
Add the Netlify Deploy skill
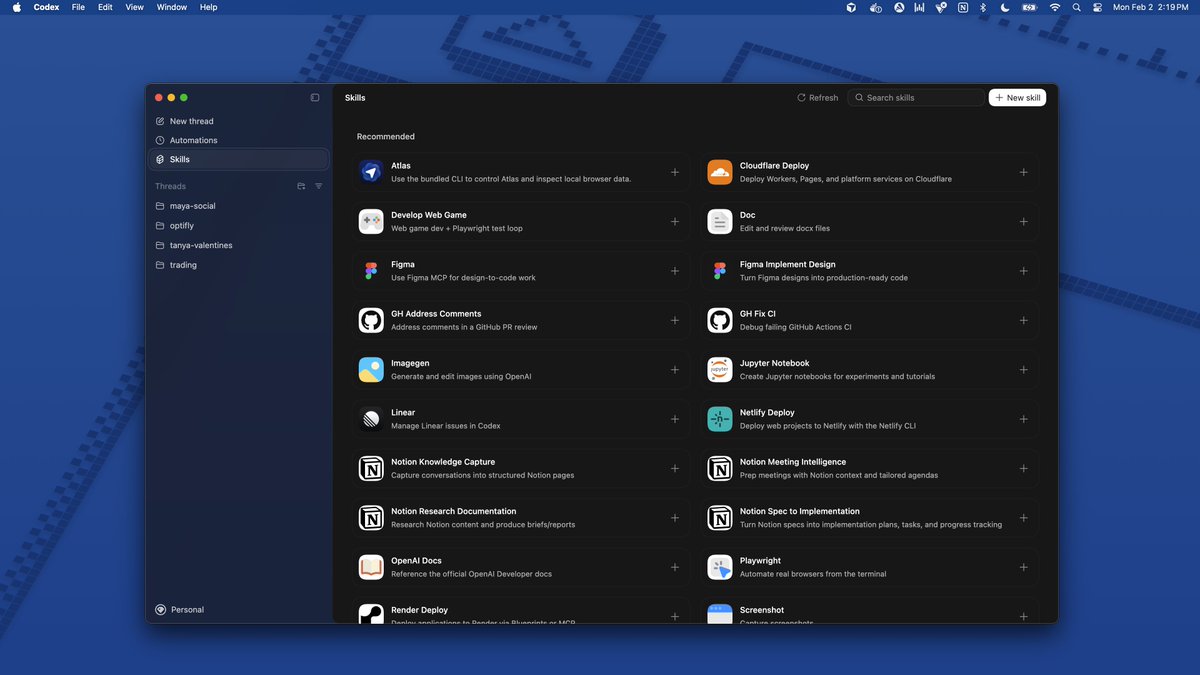coord(1023,419)
